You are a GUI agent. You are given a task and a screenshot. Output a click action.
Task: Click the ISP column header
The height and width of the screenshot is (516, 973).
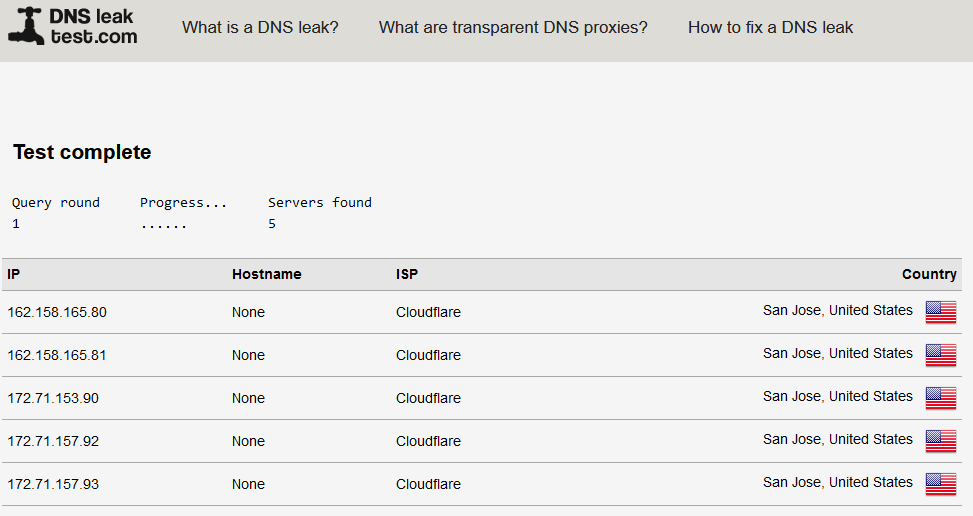(407, 274)
